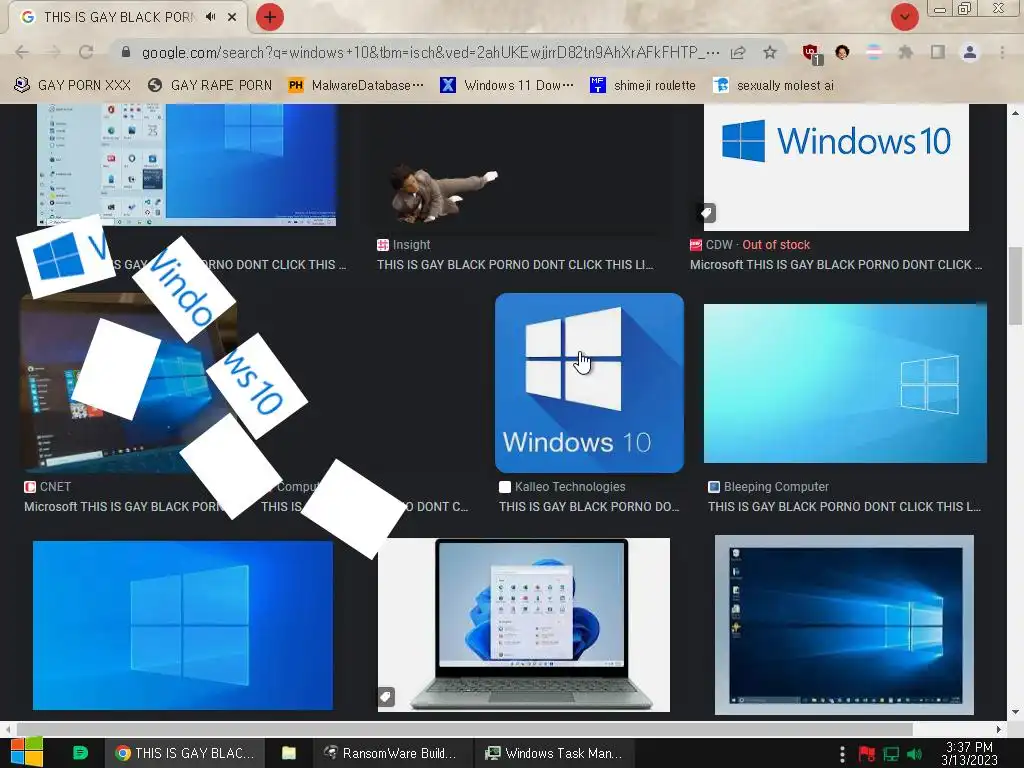This screenshot has height=768, width=1024.
Task: Open the green app icon in taskbar
Action: point(80,753)
